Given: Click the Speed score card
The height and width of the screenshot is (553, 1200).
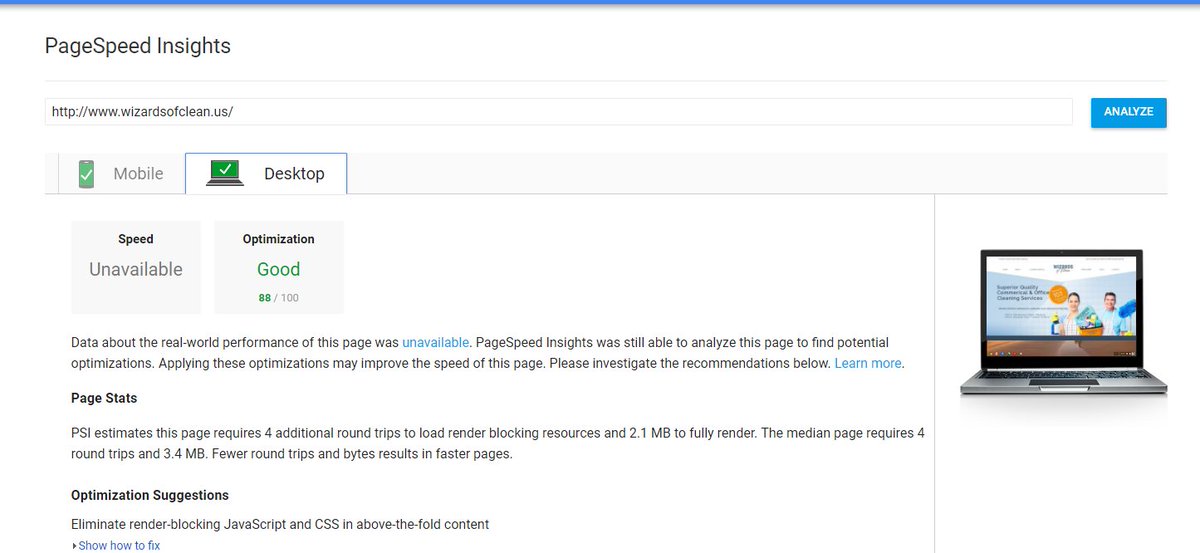Looking at the screenshot, I should coord(136,267).
